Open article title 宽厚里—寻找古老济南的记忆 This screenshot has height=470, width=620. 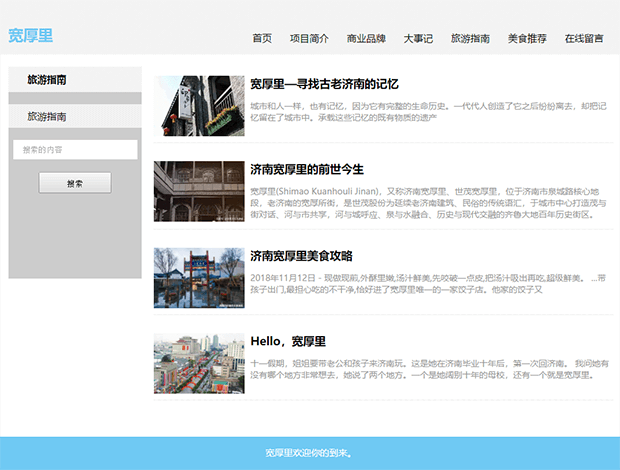[x=324, y=84]
